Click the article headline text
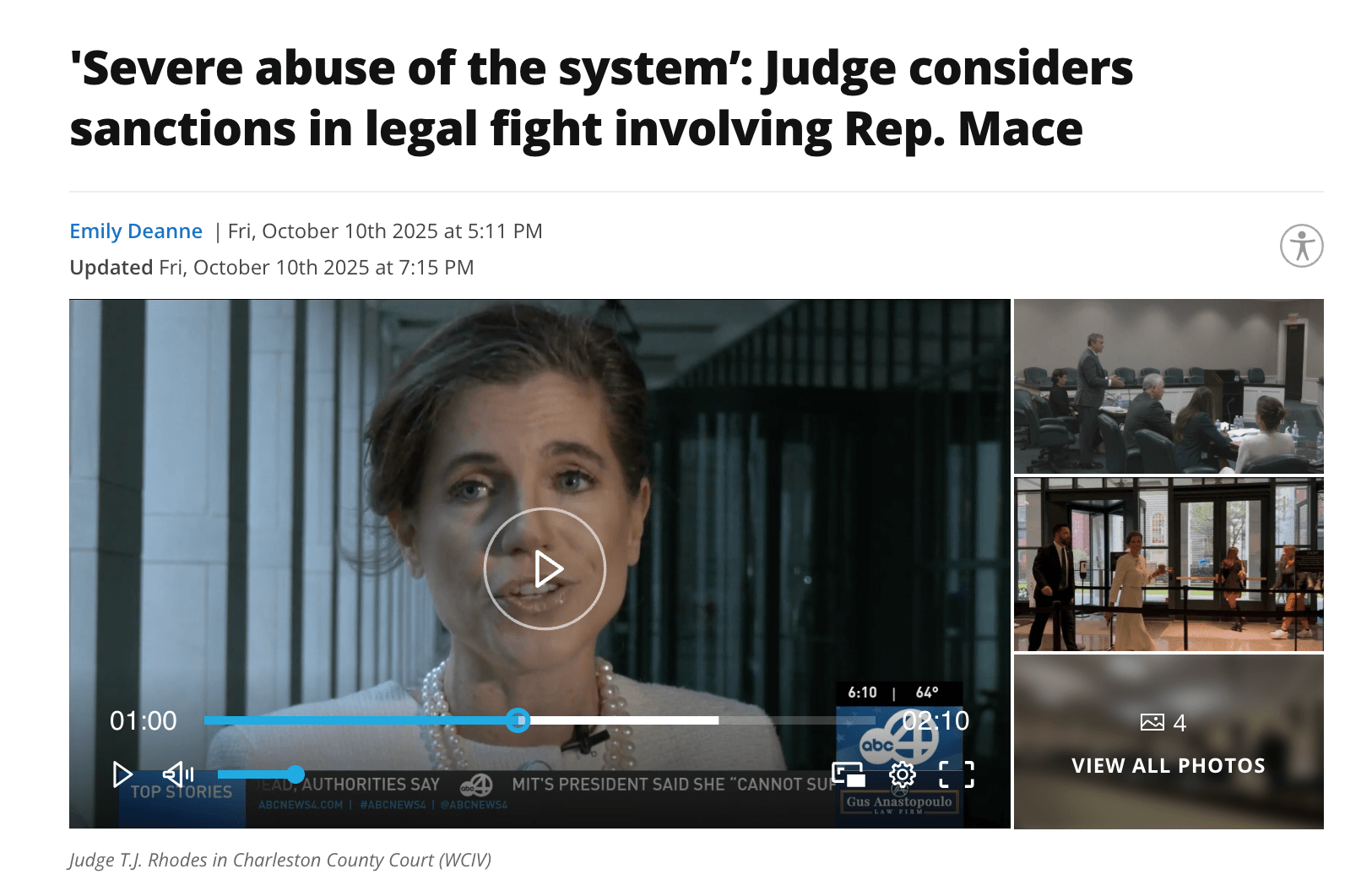Image resolution: width=1372 pixels, height=880 pixels. pos(601,98)
